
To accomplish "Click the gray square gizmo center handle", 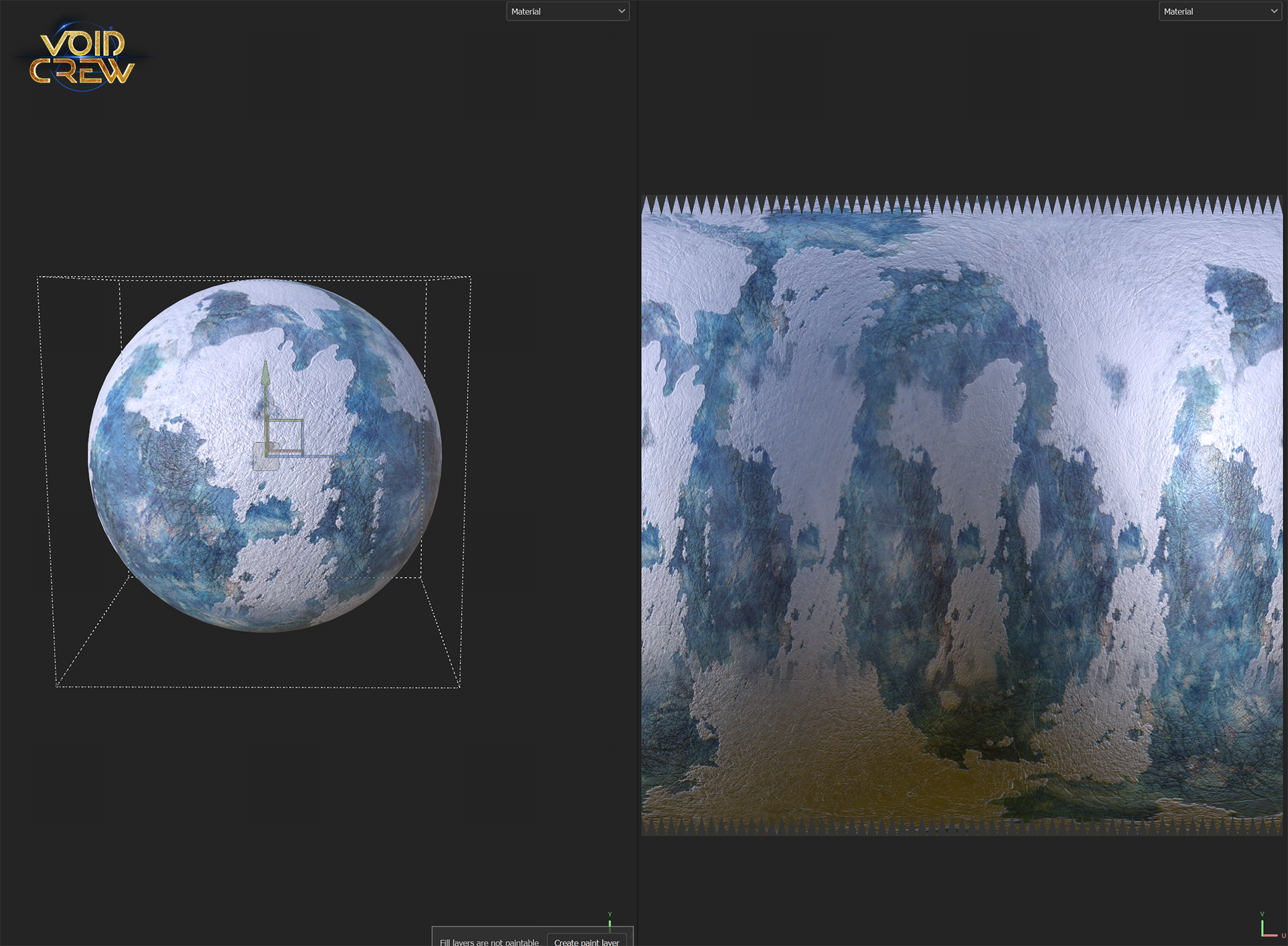I will (x=266, y=457).
